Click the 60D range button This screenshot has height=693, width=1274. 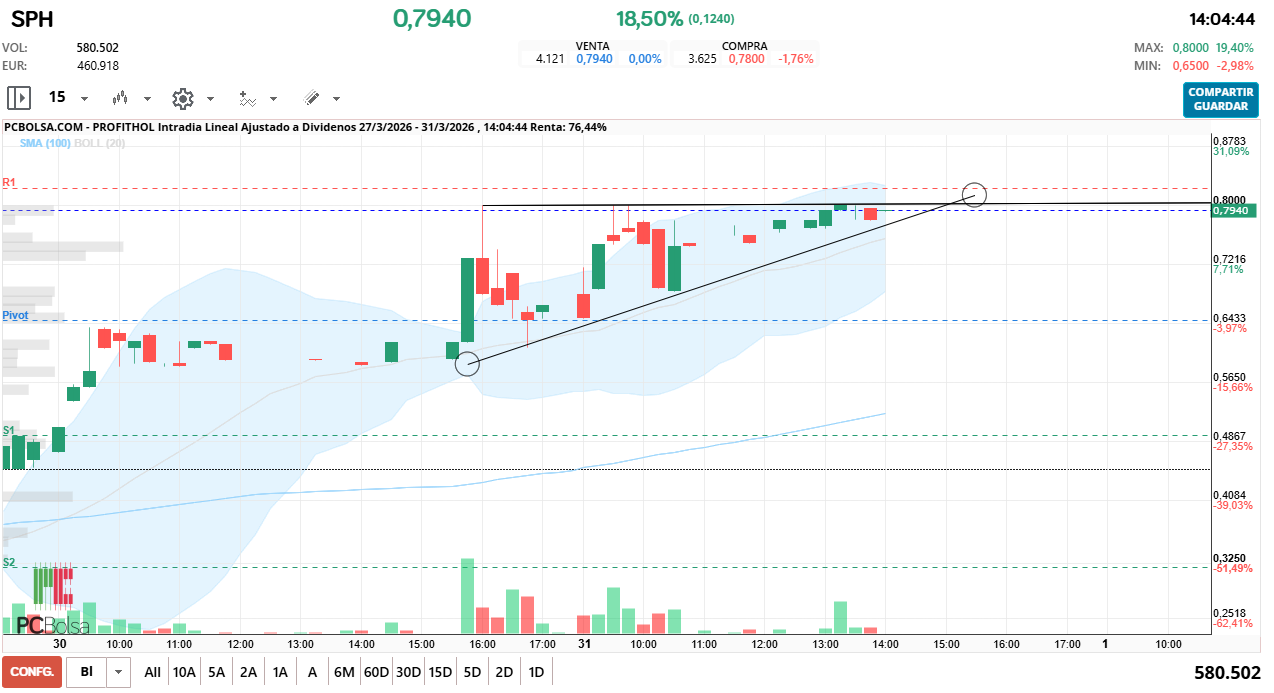coord(375,671)
